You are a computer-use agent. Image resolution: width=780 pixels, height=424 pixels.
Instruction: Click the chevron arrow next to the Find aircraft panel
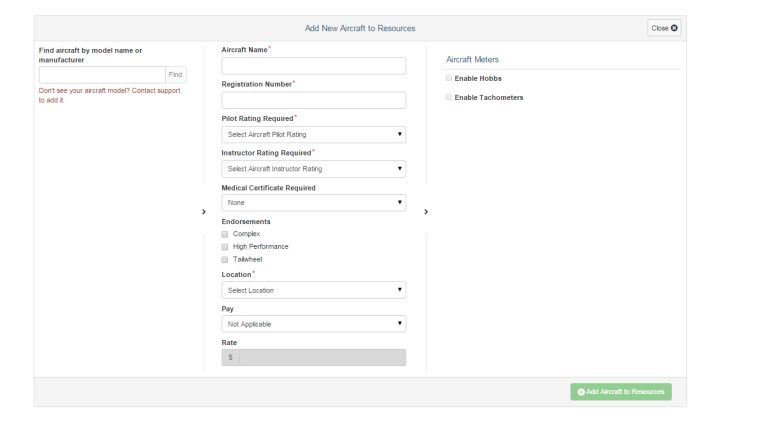pyautogui.click(x=203, y=212)
